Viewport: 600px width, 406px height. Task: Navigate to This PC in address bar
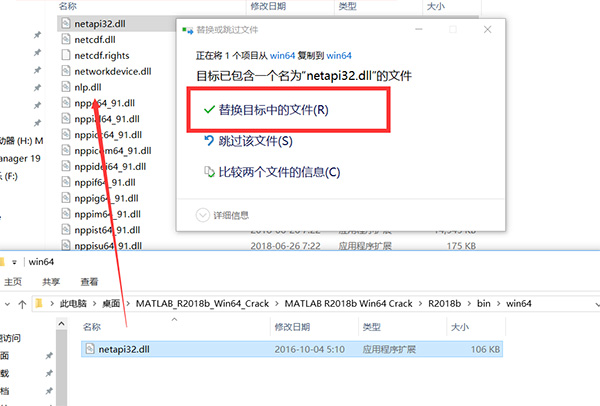click(x=73, y=304)
